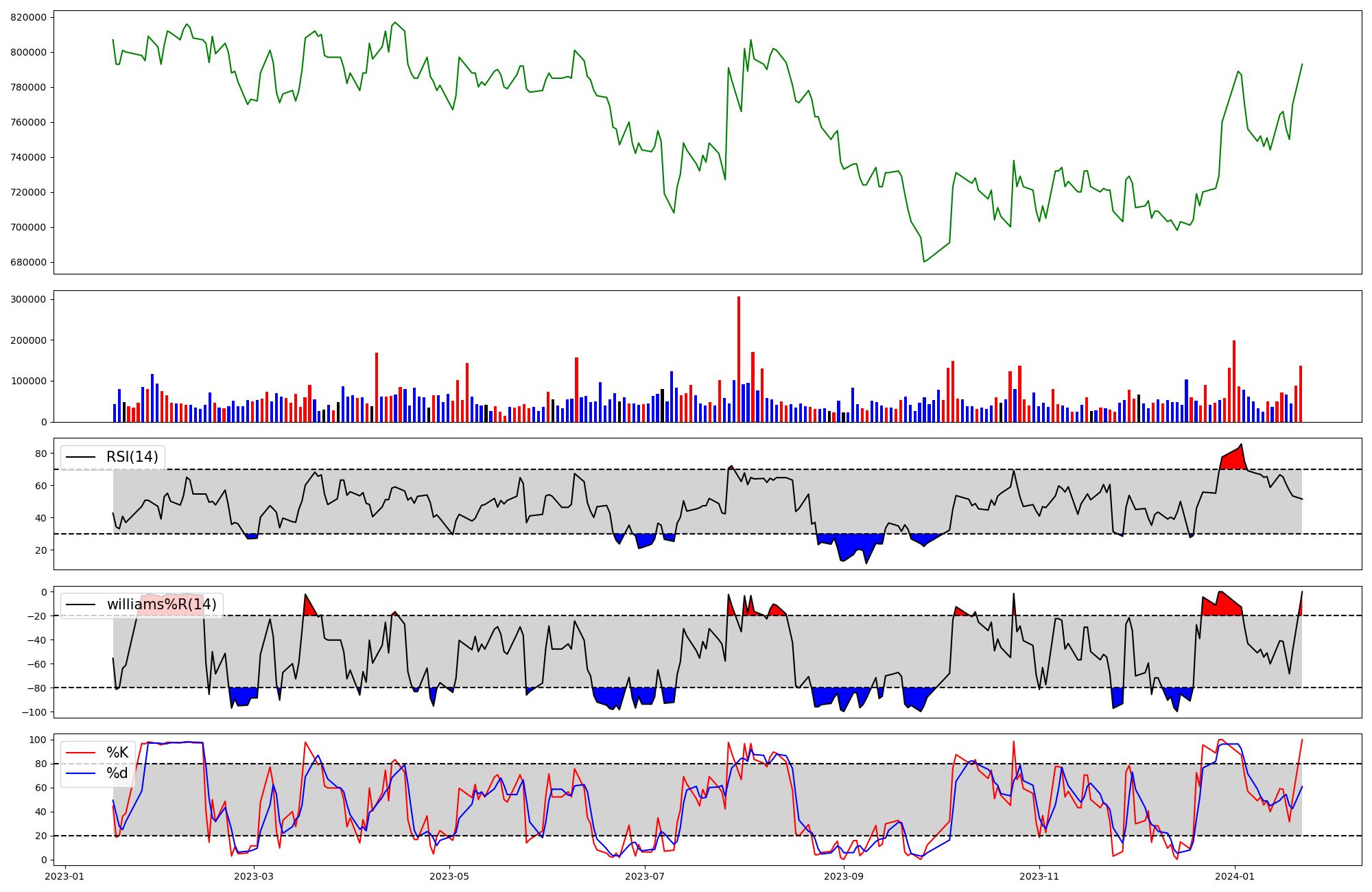Click the 2023-01 x-axis tick label
Screen dimensions: 1372x892
pyautogui.click(x=64, y=876)
